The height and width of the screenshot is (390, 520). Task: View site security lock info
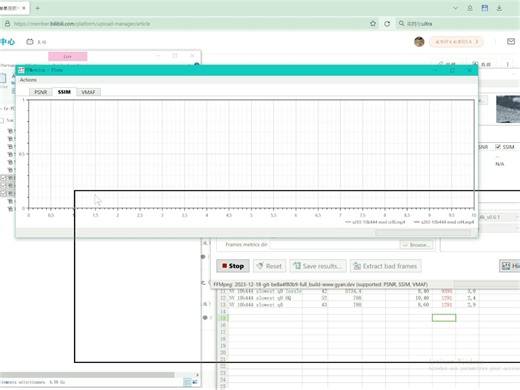[7, 24]
